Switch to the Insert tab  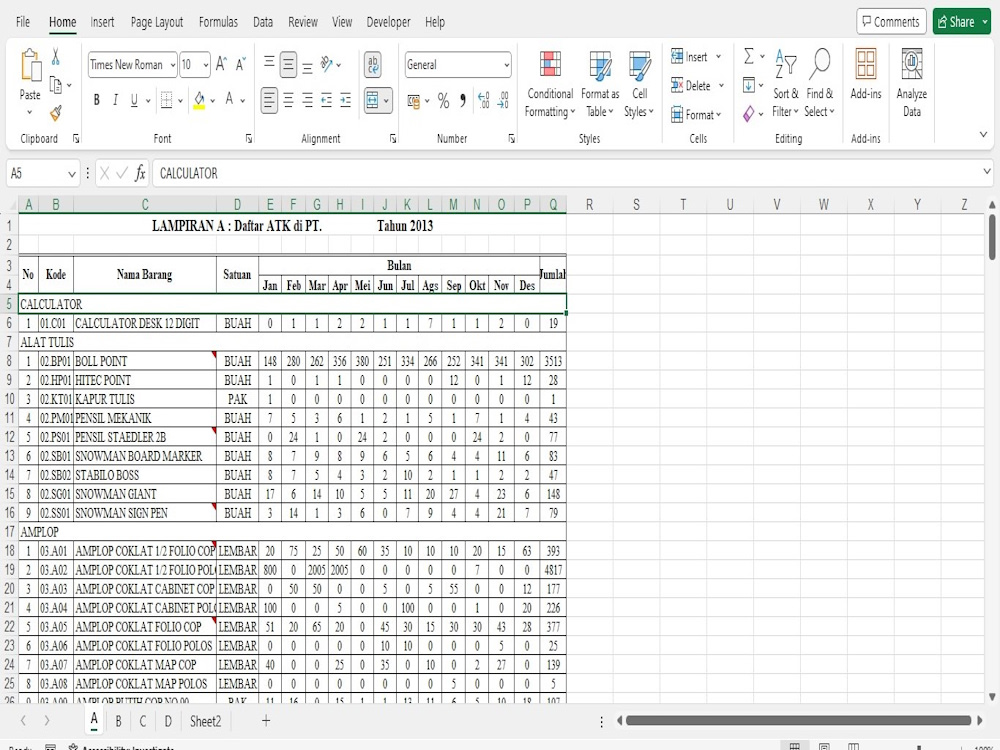click(x=102, y=22)
